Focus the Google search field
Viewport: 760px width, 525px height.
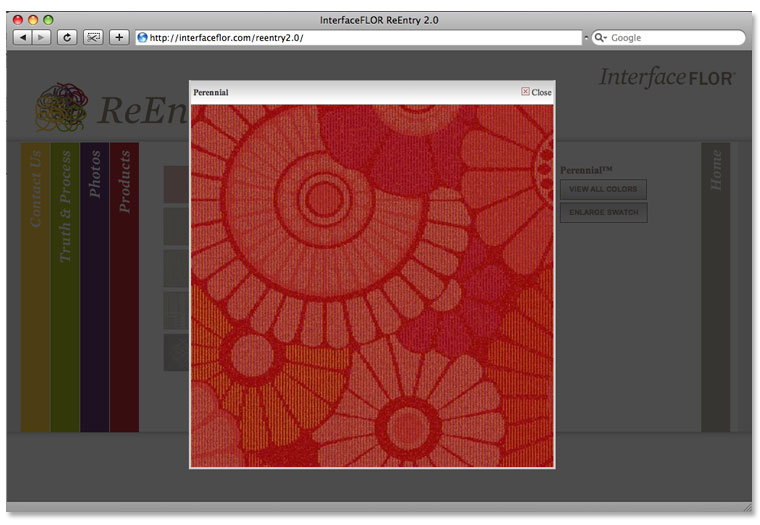(x=668, y=37)
